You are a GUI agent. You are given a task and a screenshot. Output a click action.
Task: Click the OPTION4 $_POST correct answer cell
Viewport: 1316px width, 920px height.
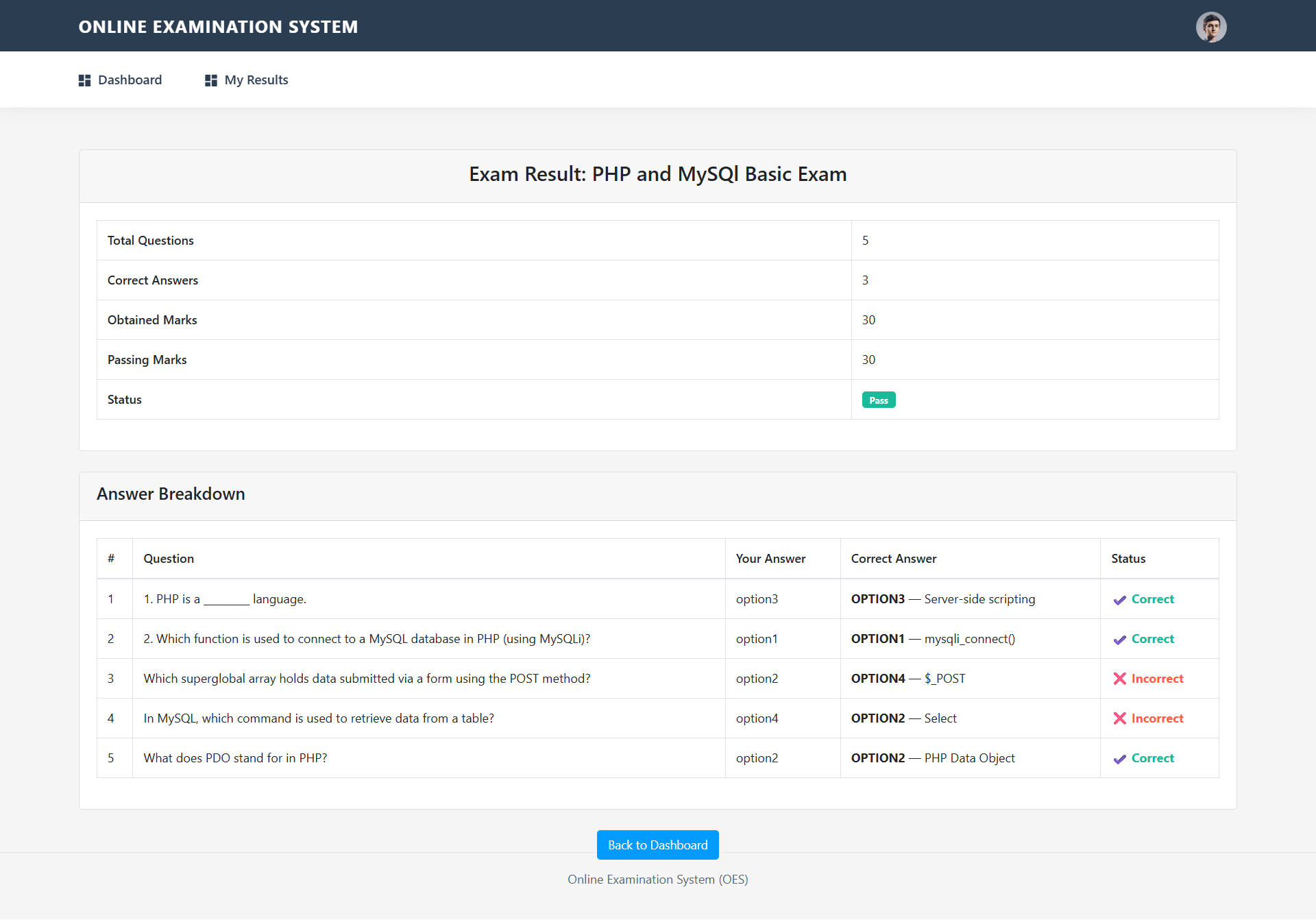tap(907, 679)
